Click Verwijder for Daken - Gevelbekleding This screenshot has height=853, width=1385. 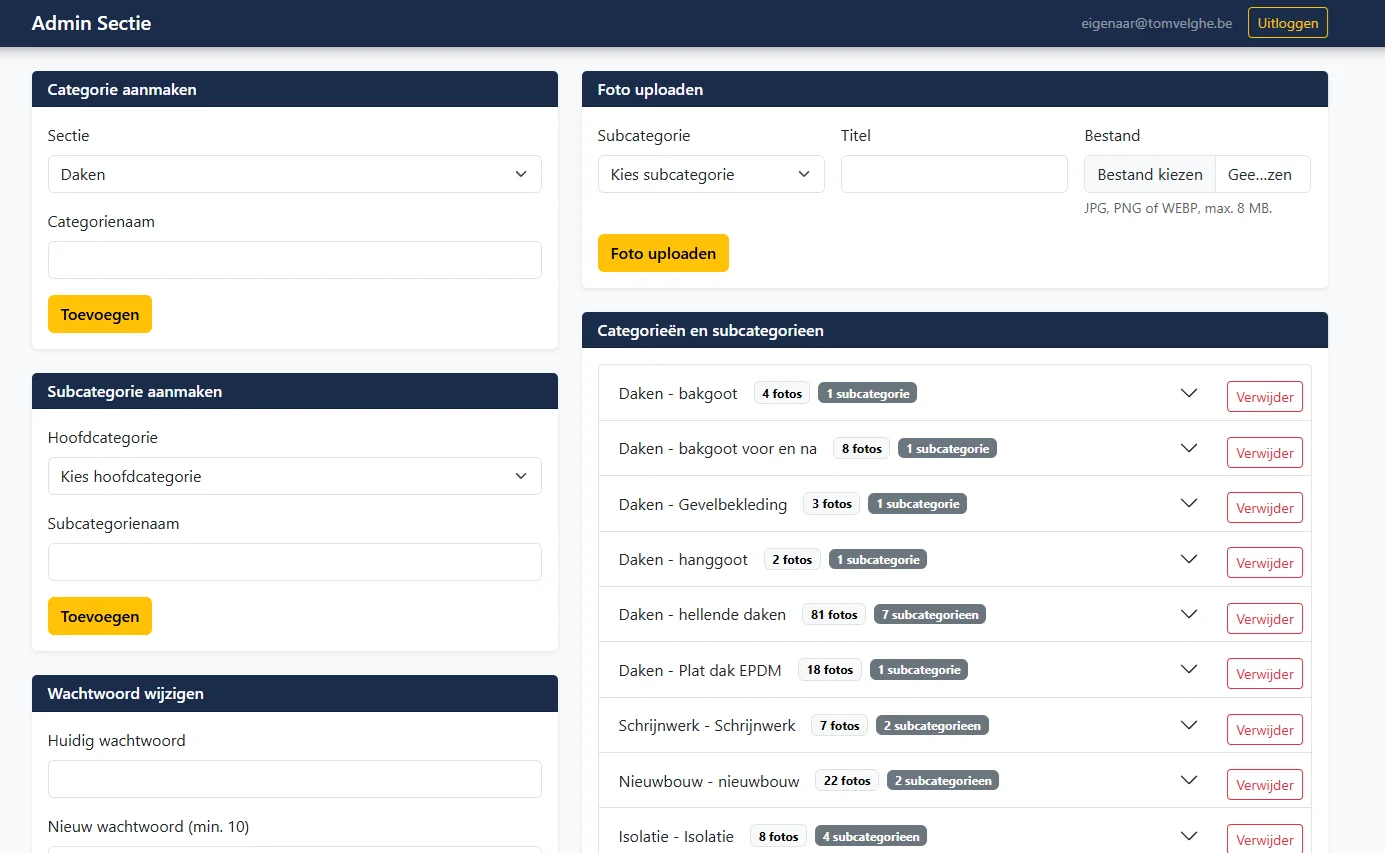1265,507
